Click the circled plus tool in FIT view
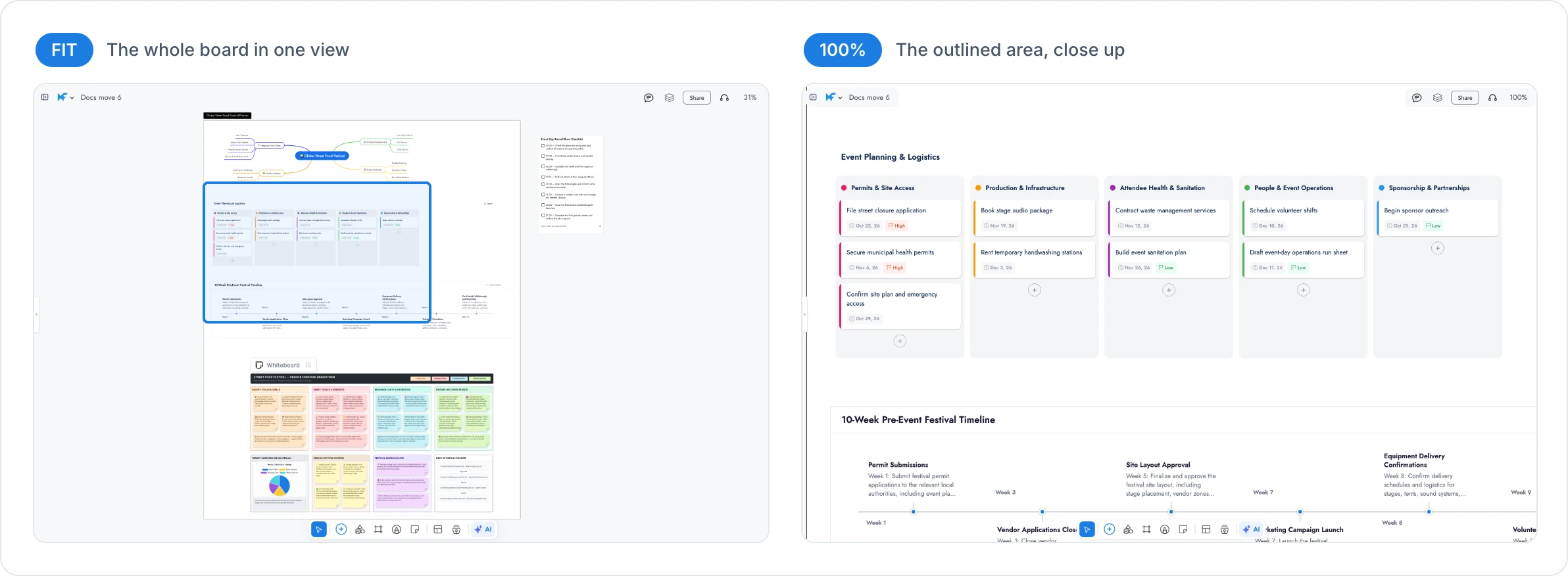The height and width of the screenshot is (576, 1568). click(341, 529)
